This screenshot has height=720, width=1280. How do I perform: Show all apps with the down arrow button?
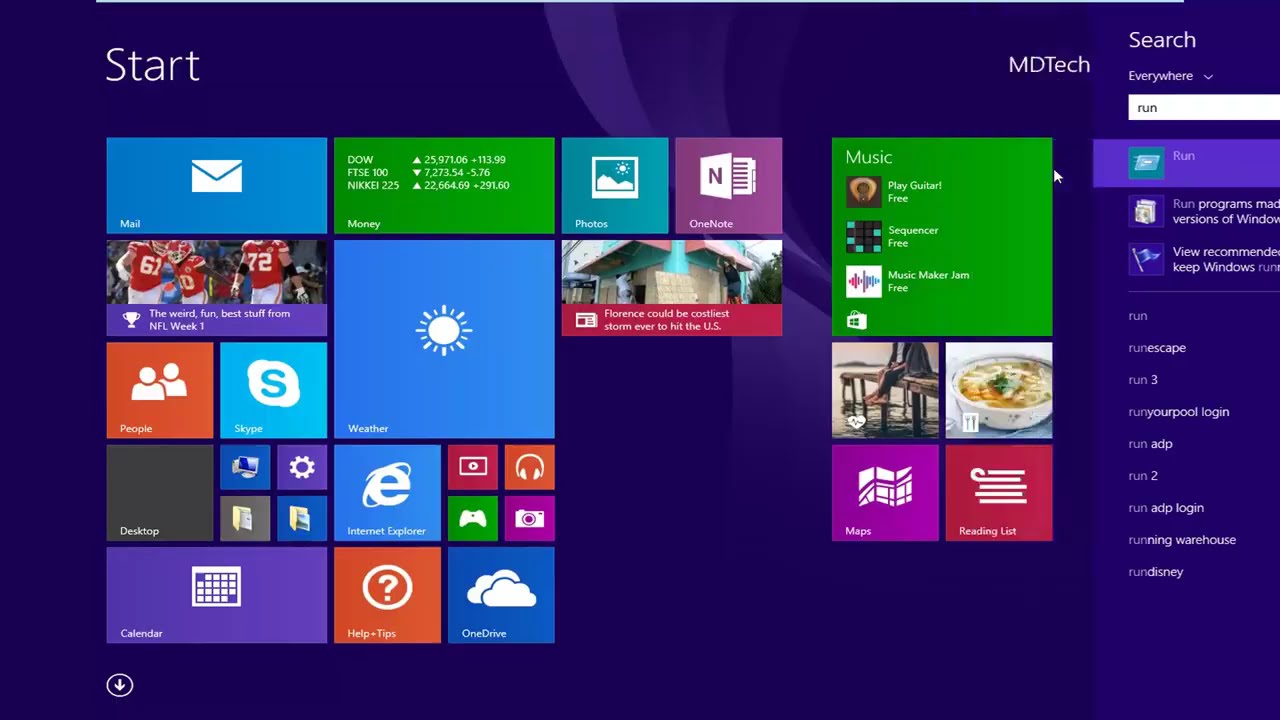[x=120, y=685]
